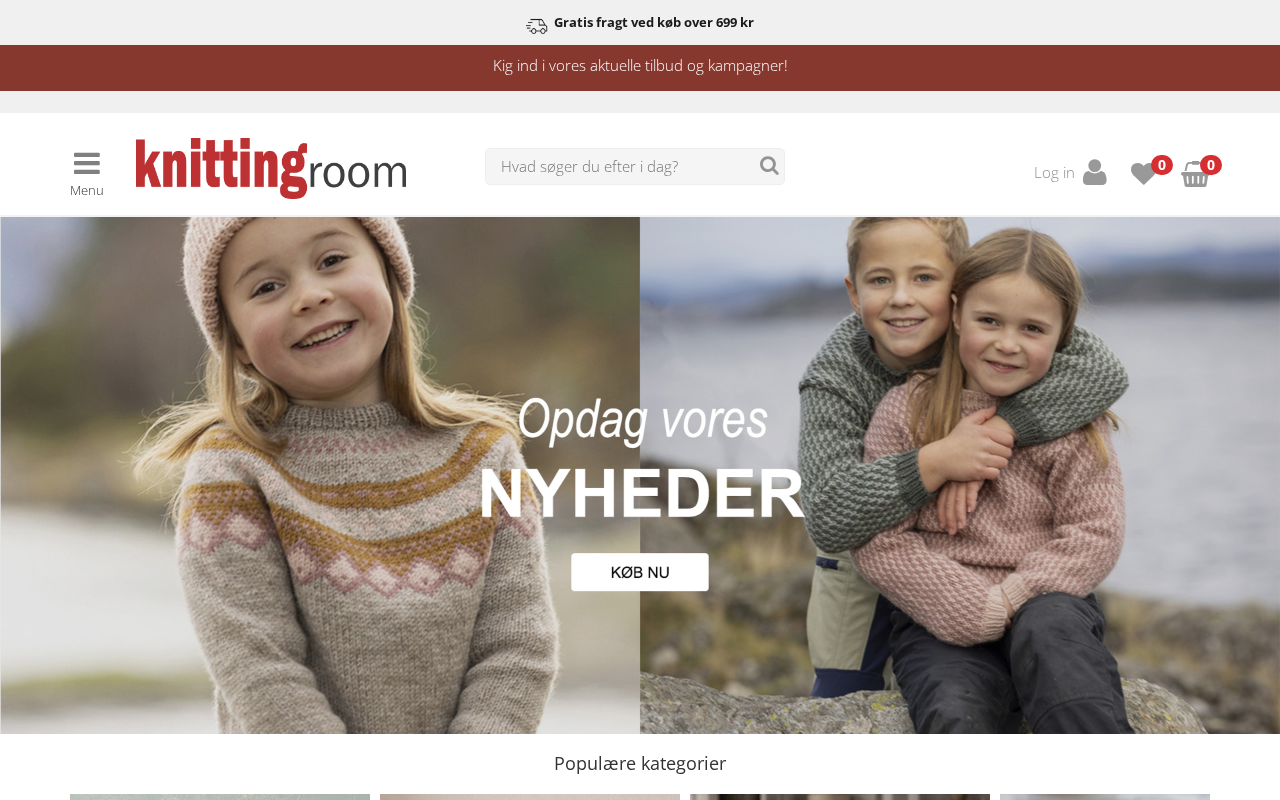Open the first popular category thumbnail
The height and width of the screenshot is (800, 1280).
pyautogui.click(x=220, y=797)
